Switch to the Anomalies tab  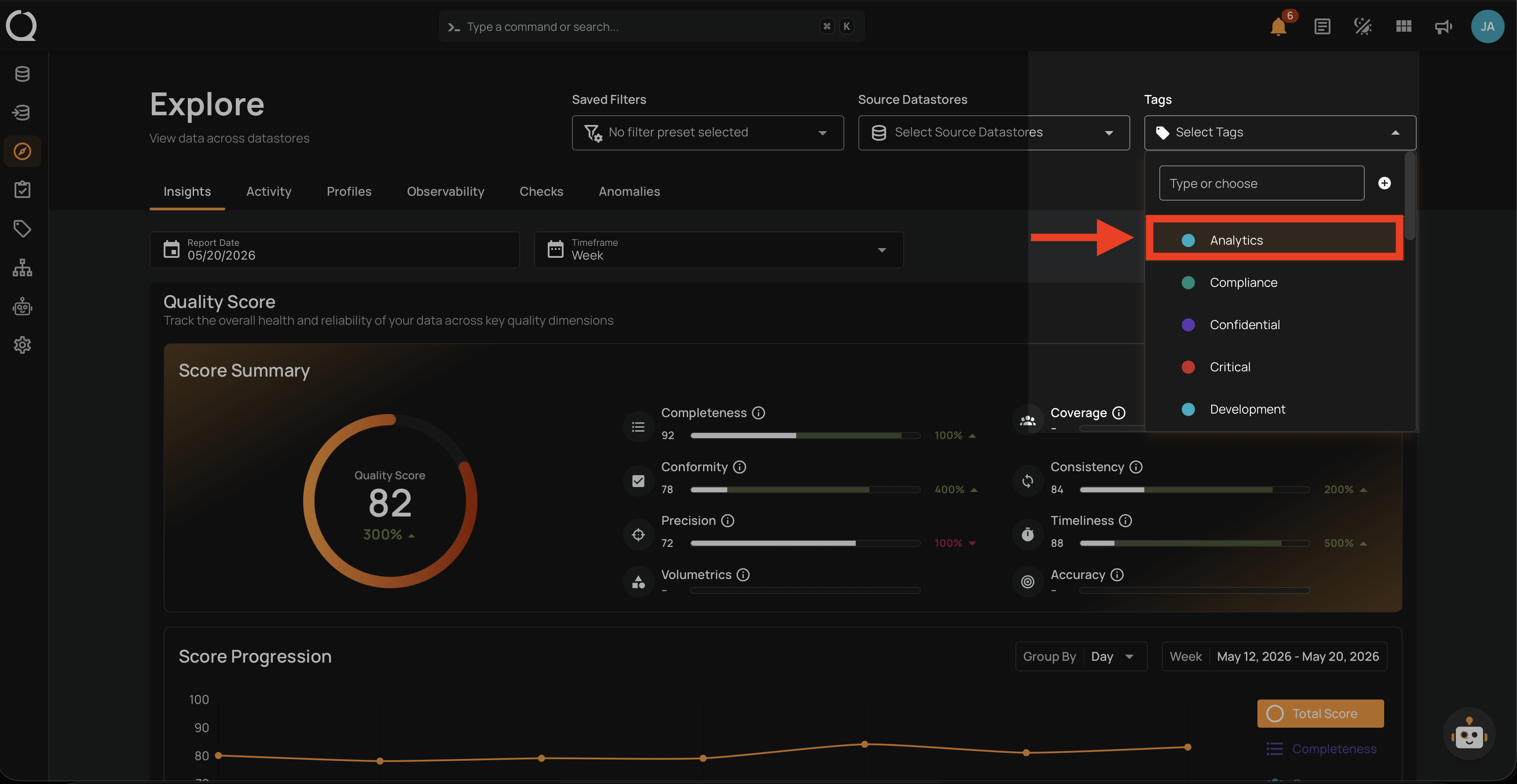click(629, 191)
